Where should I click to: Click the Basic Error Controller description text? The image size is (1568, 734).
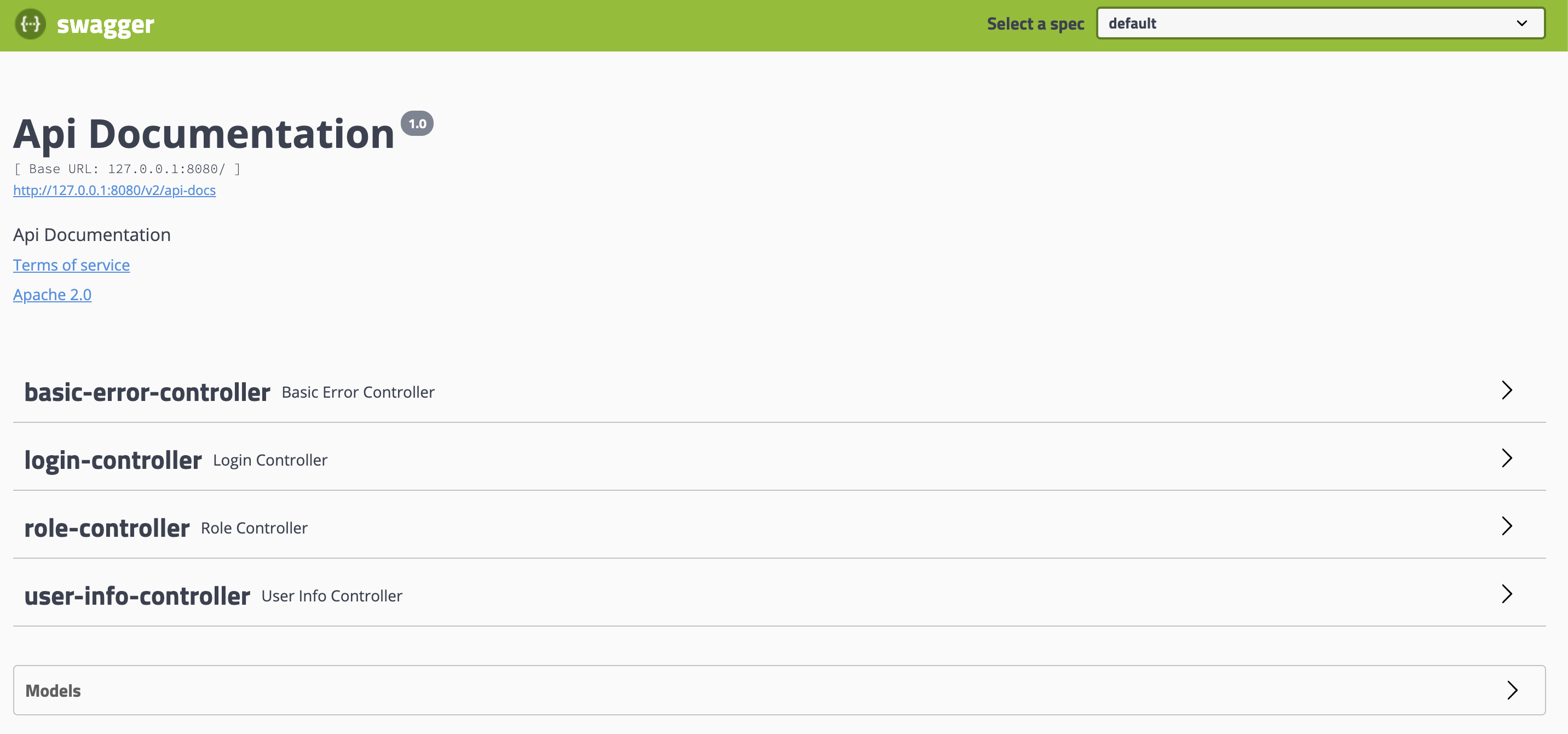(x=358, y=392)
